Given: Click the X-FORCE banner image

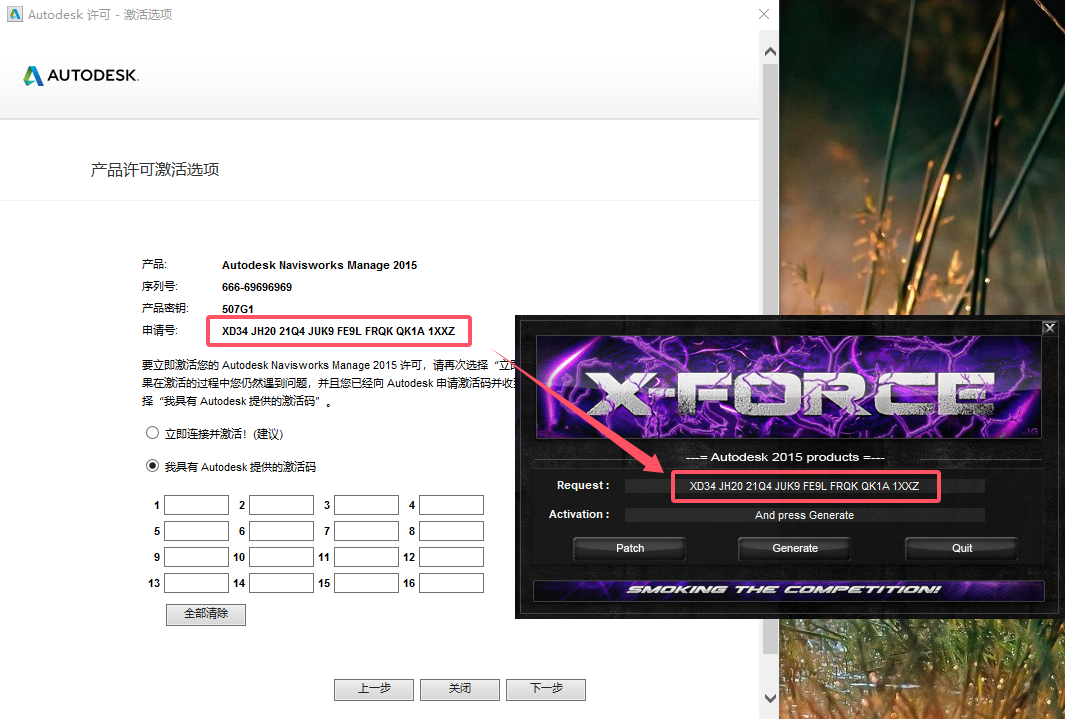Looking at the screenshot, I should tap(789, 388).
